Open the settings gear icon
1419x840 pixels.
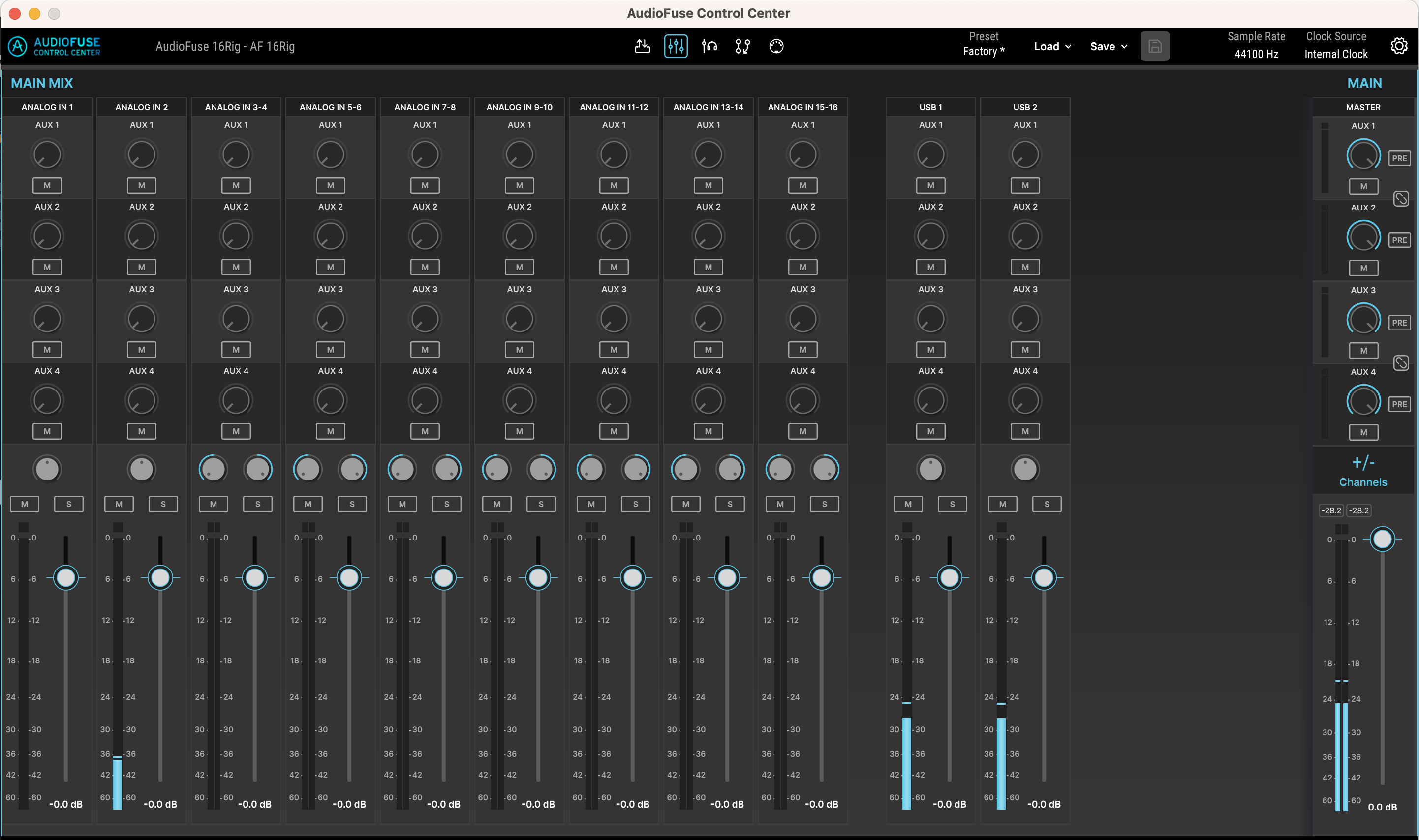coord(1399,46)
